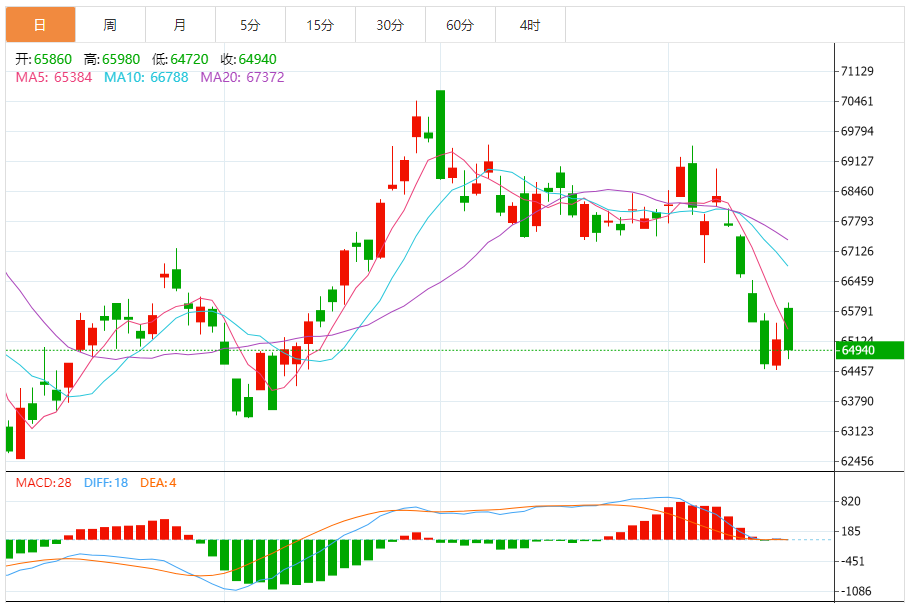Click the -451 MACD axis label
Screen dimensions: 907x603
[x=851, y=561]
